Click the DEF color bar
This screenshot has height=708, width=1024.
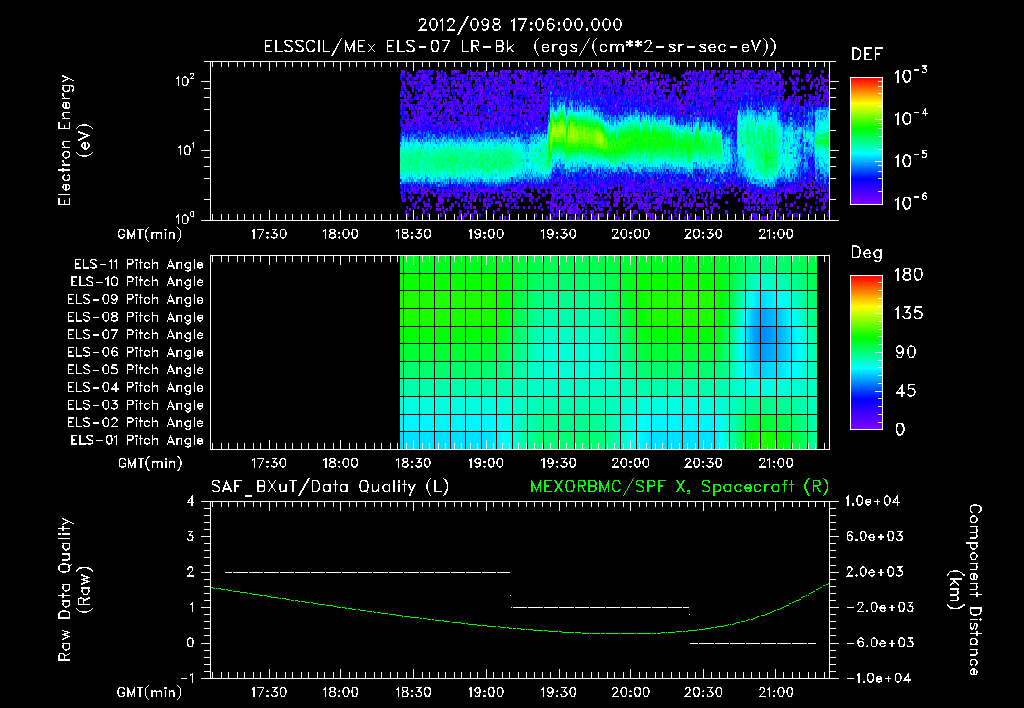[x=866, y=141]
